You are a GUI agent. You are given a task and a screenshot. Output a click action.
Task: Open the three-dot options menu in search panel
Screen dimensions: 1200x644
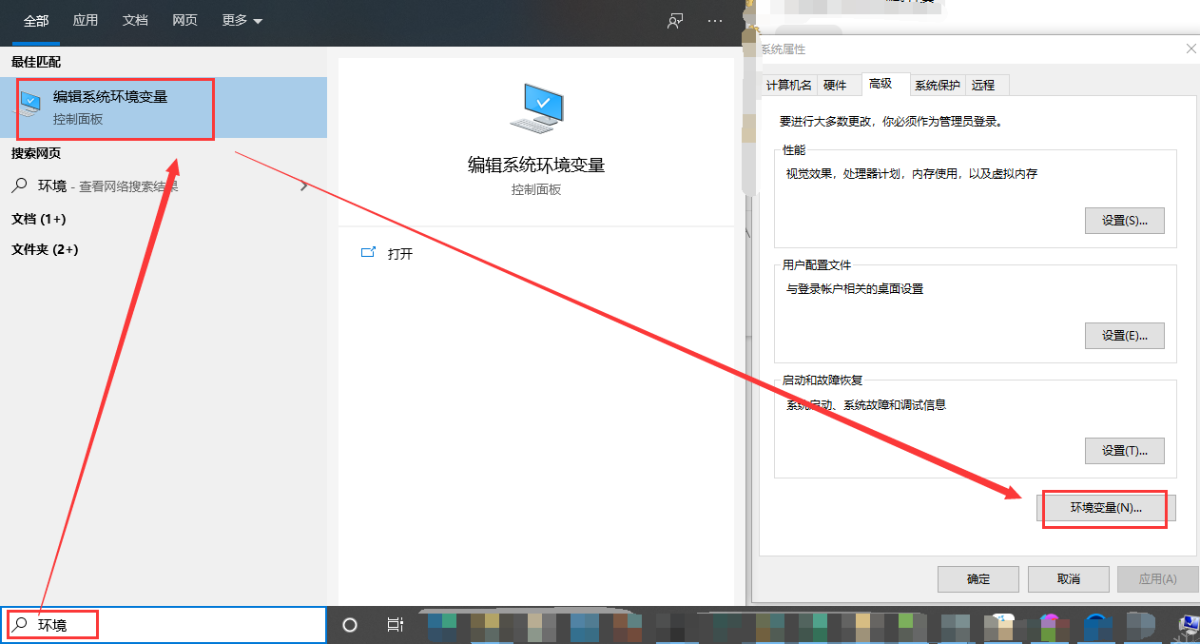click(715, 20)
